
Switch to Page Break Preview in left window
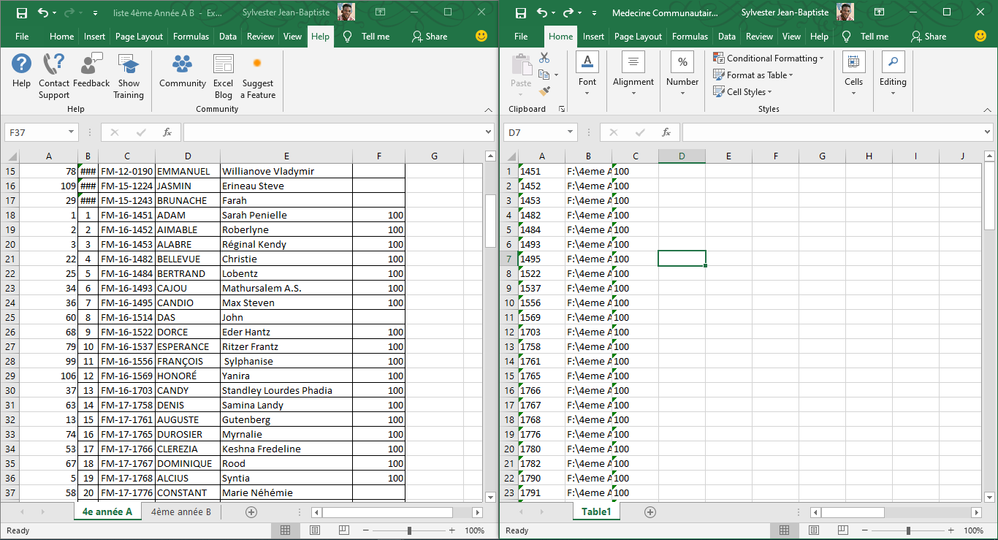point(344,530)
